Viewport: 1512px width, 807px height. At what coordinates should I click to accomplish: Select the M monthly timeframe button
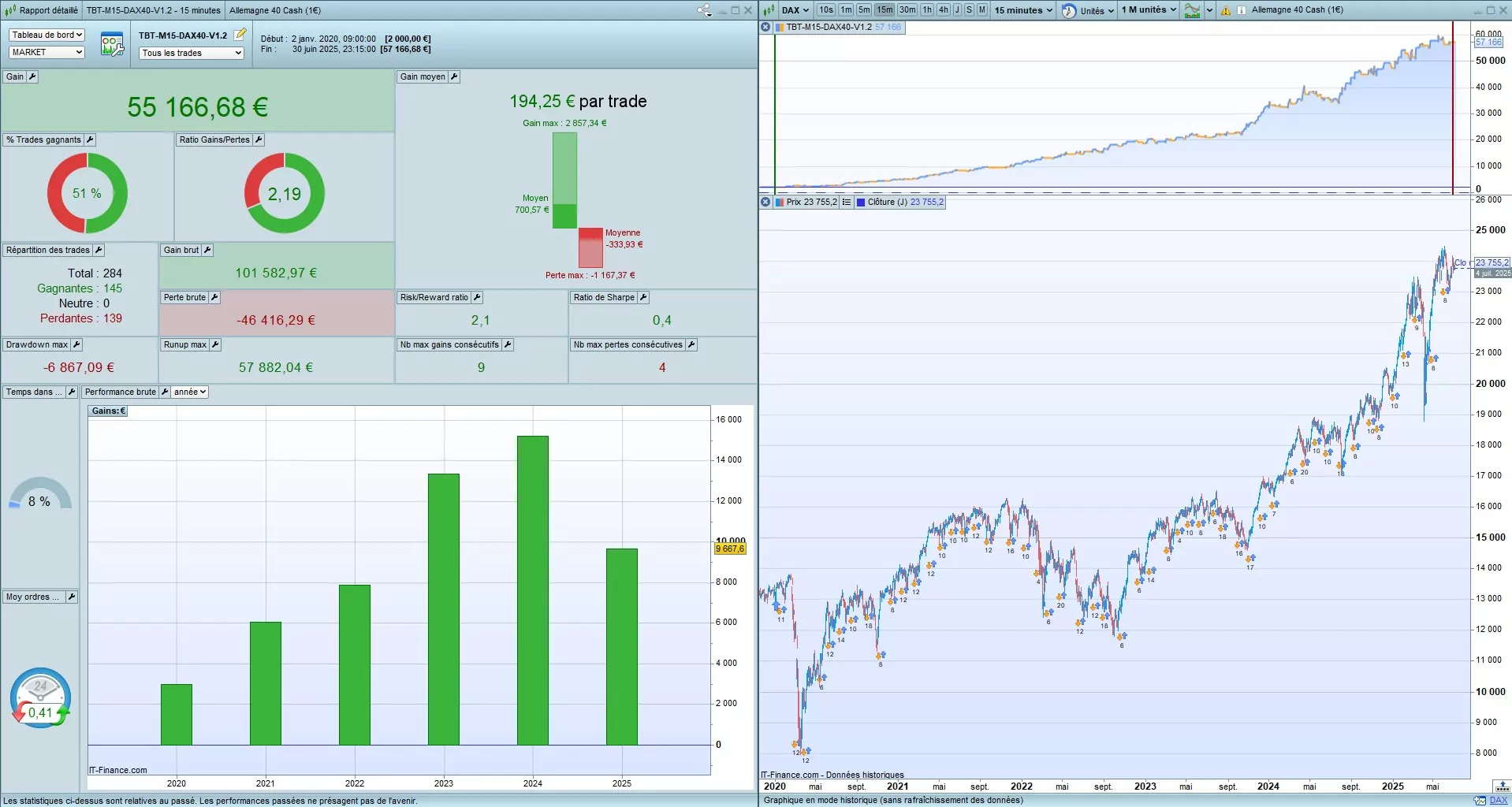point(982,10)
